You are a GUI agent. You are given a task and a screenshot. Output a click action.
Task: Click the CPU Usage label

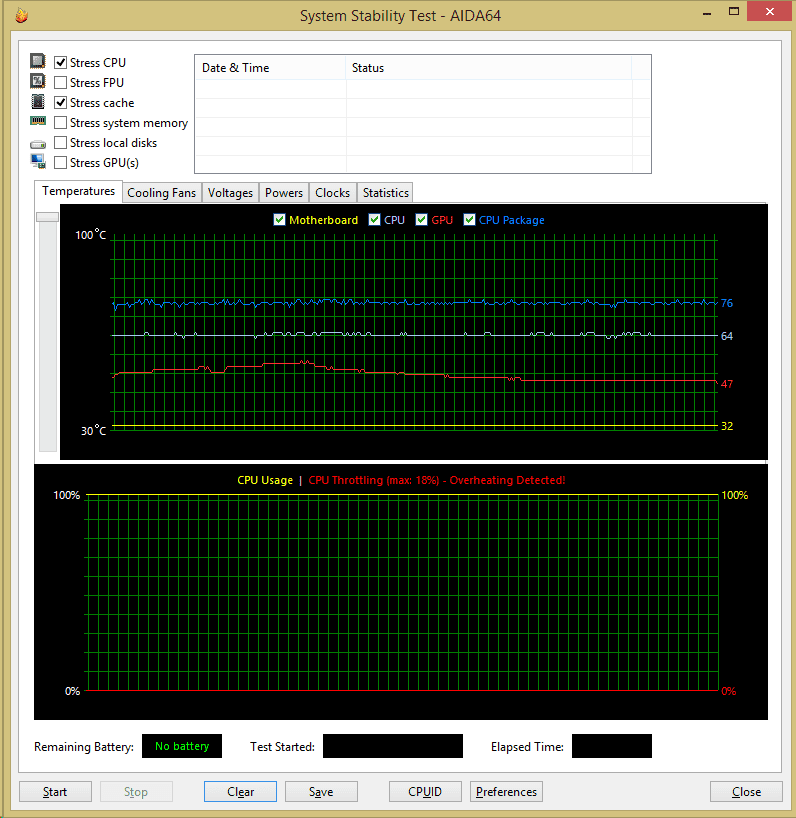click(x=265, y=480)
